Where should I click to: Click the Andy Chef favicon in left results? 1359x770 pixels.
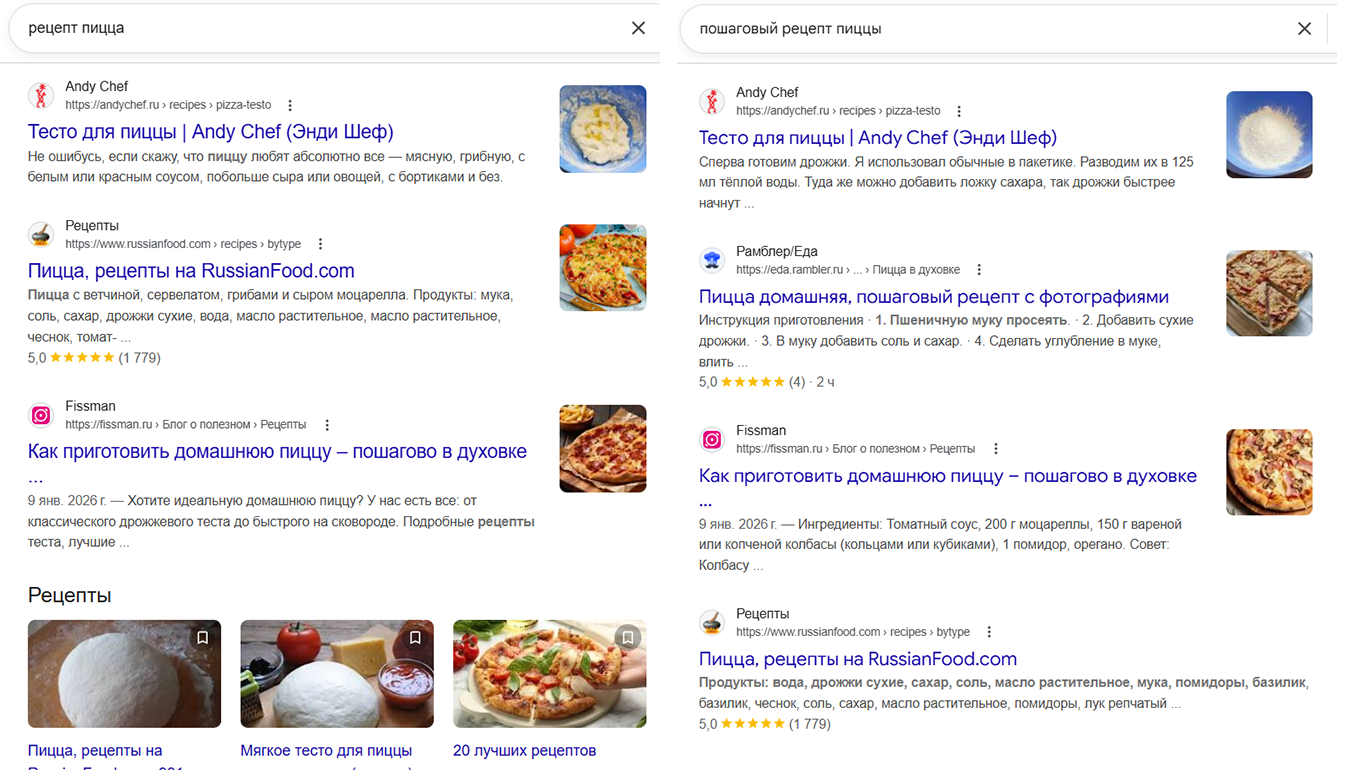41,95
